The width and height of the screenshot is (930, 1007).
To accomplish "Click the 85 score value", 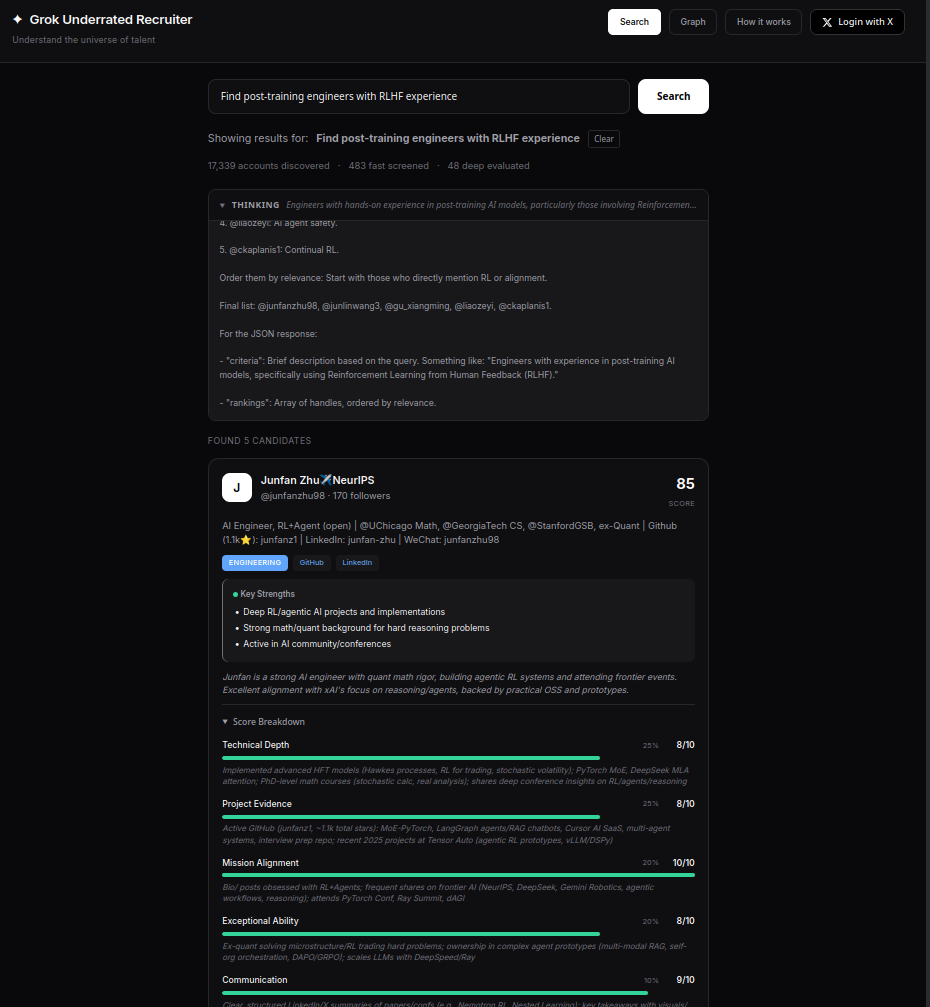I will [x=685, y=484].
